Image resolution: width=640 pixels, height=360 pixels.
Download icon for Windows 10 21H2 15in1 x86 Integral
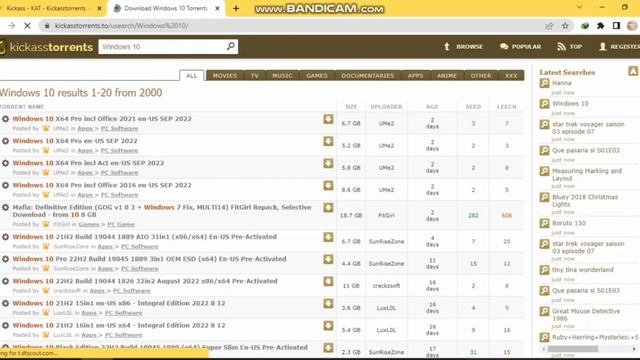click(x=328, y=303)
